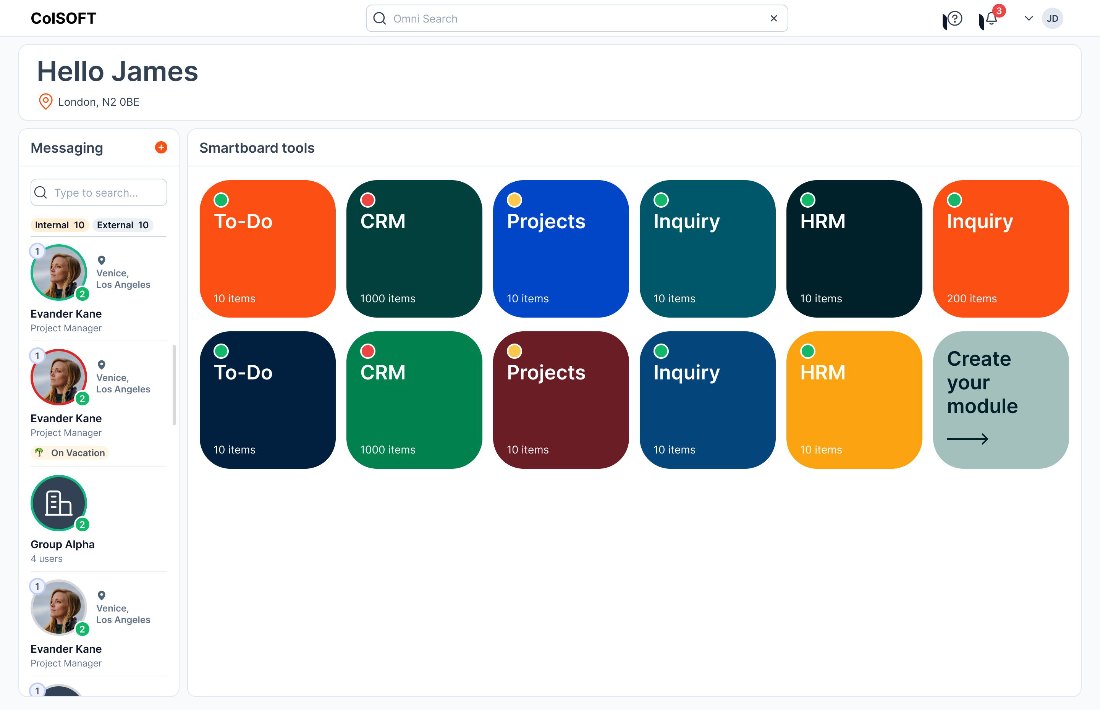Click the Omni Search magnifier icon
The image size is (1100, 710).
tap(380, 18)
